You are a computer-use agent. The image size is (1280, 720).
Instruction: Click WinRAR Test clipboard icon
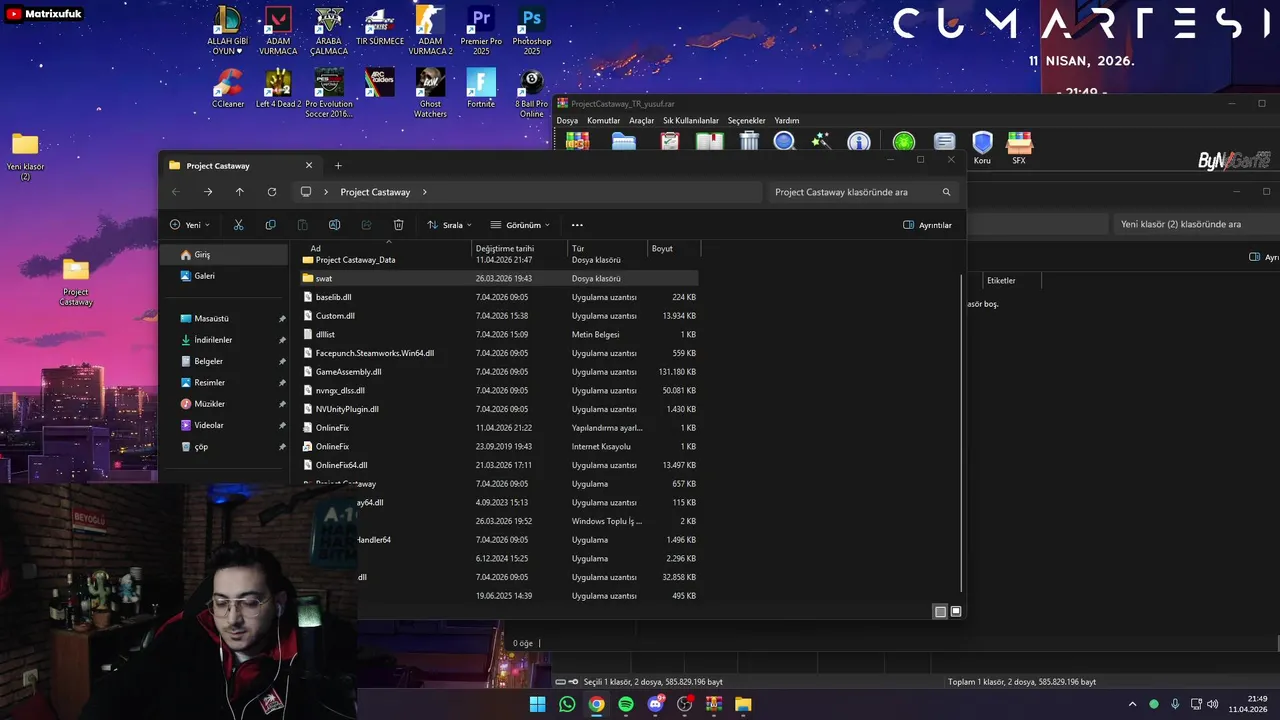[670, 142]
